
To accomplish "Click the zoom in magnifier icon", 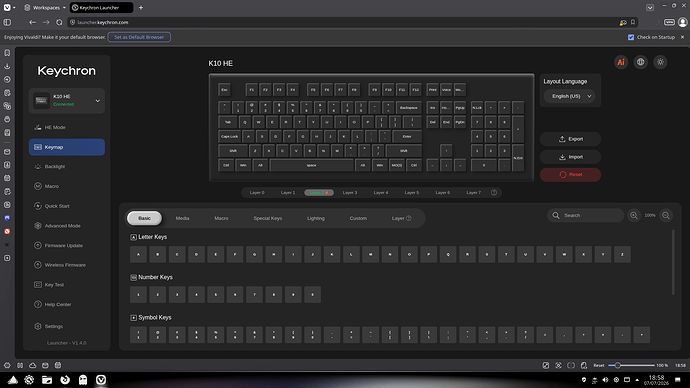I will tap(634, 216).
